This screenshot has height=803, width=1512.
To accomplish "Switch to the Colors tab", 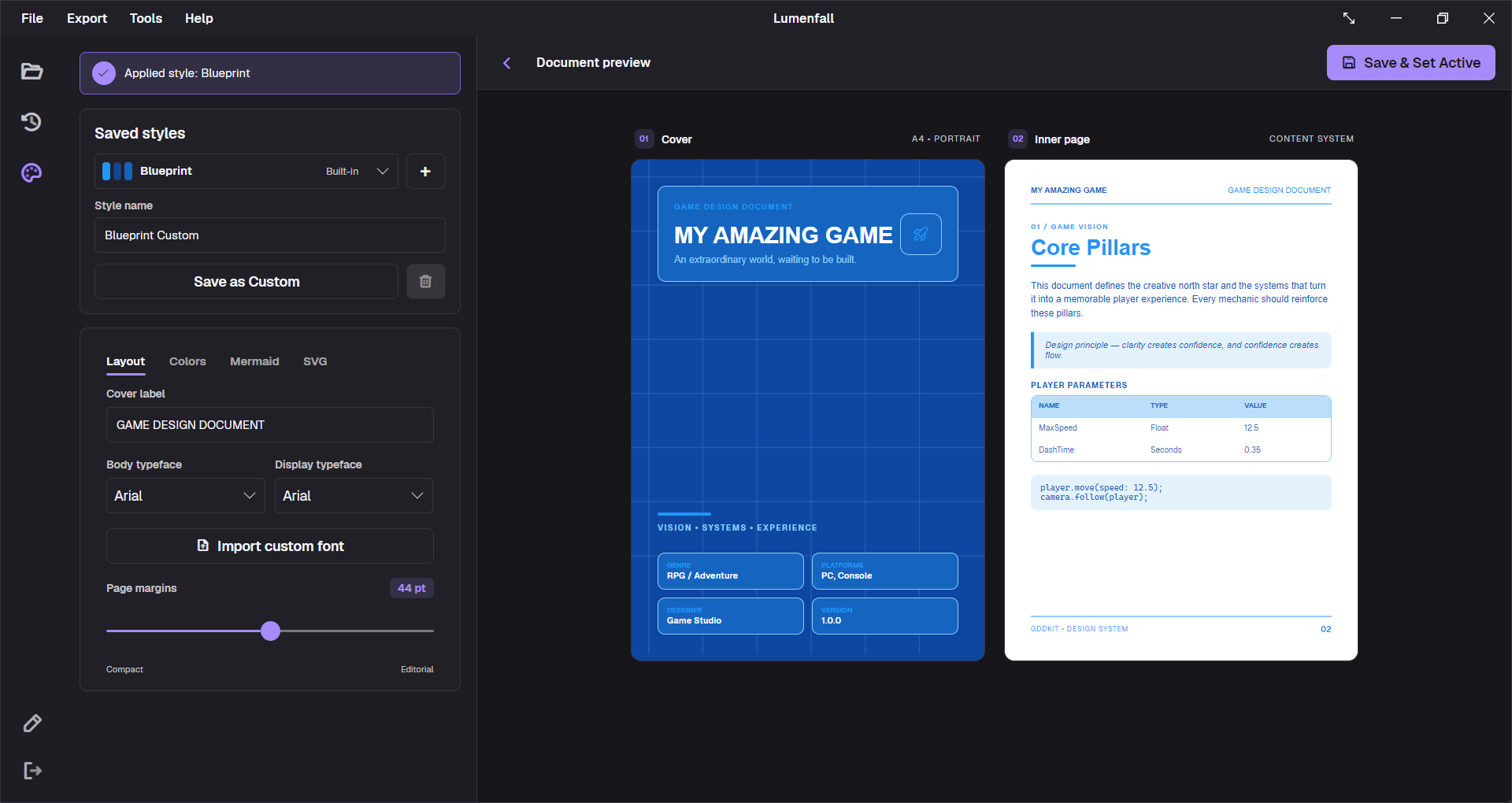I will [x=187, y=362].
